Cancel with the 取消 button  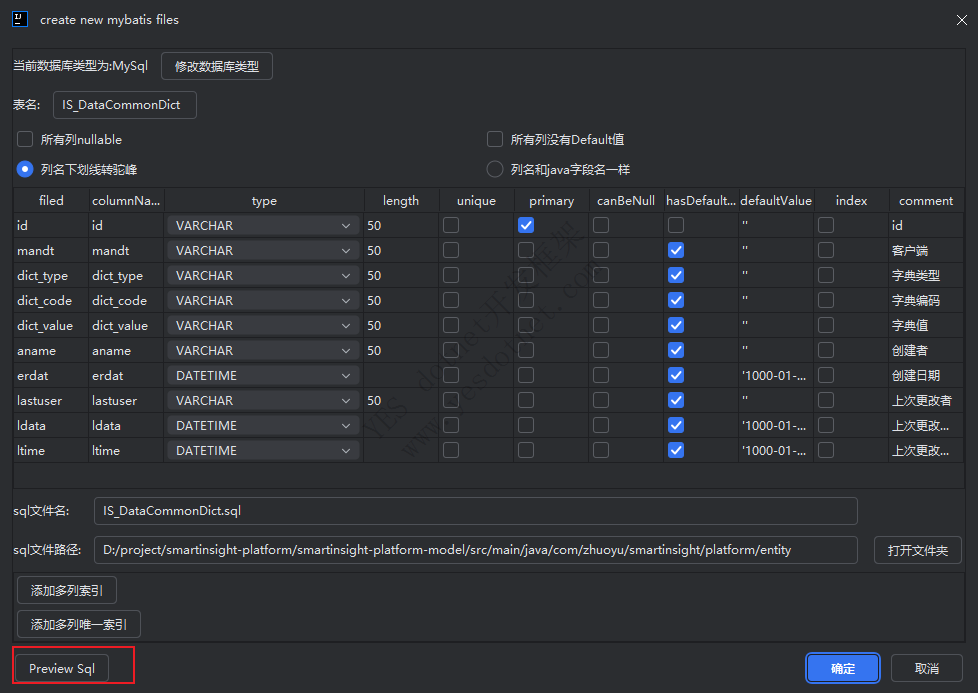(x=926, y=668)
